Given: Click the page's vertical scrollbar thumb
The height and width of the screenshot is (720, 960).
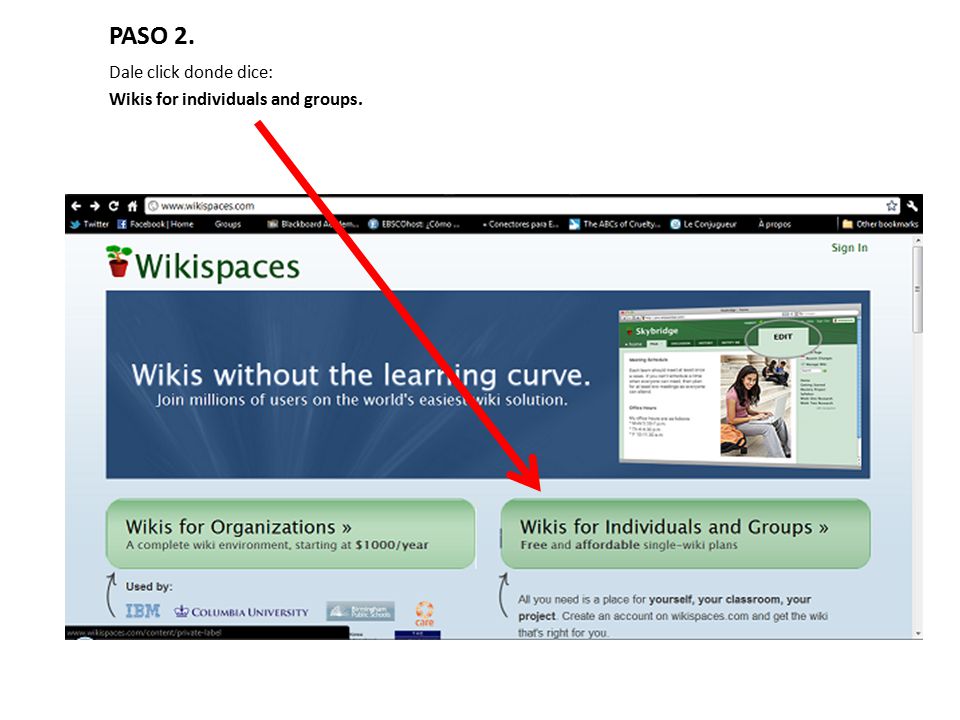Looking at the screenshot, I should click(917, 289).
